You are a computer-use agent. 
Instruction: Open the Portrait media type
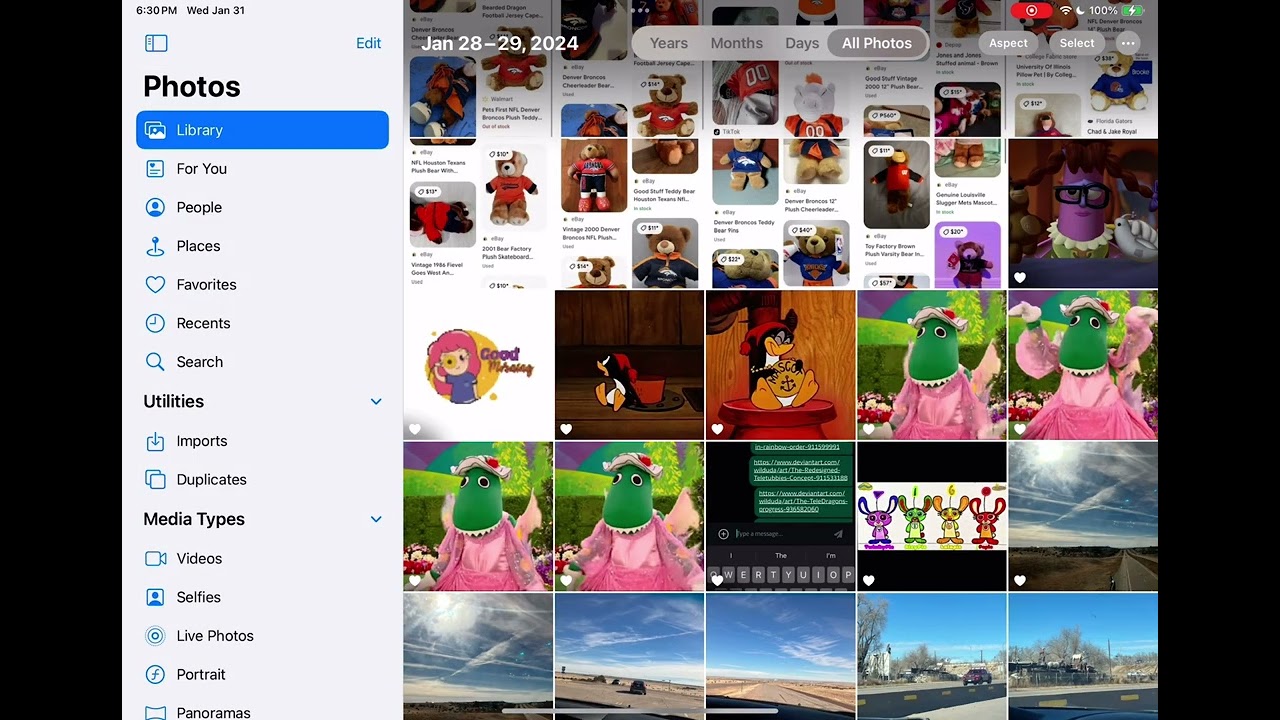click(262, 675)
